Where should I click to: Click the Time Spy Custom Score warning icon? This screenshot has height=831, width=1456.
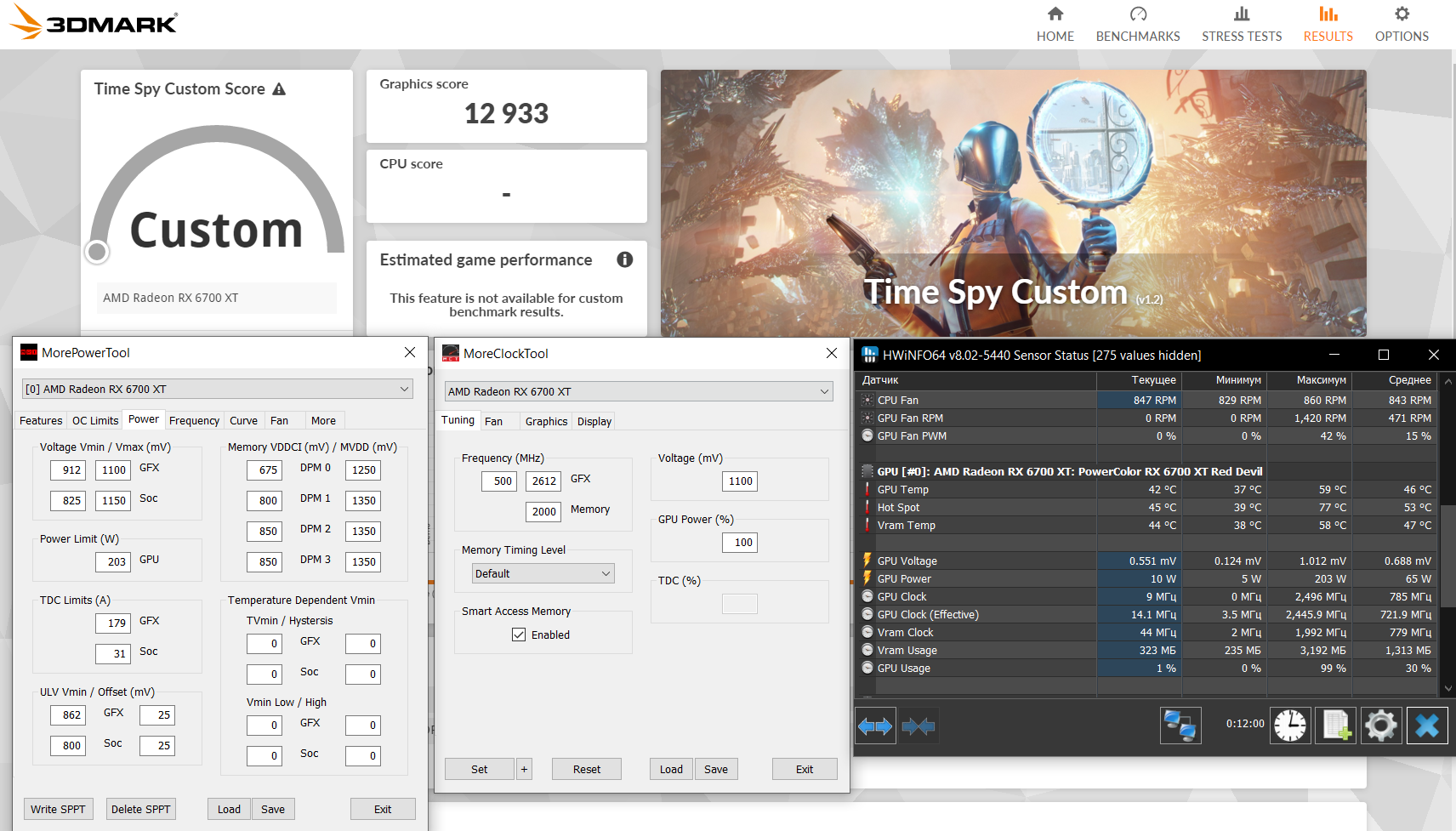point(279,88)
